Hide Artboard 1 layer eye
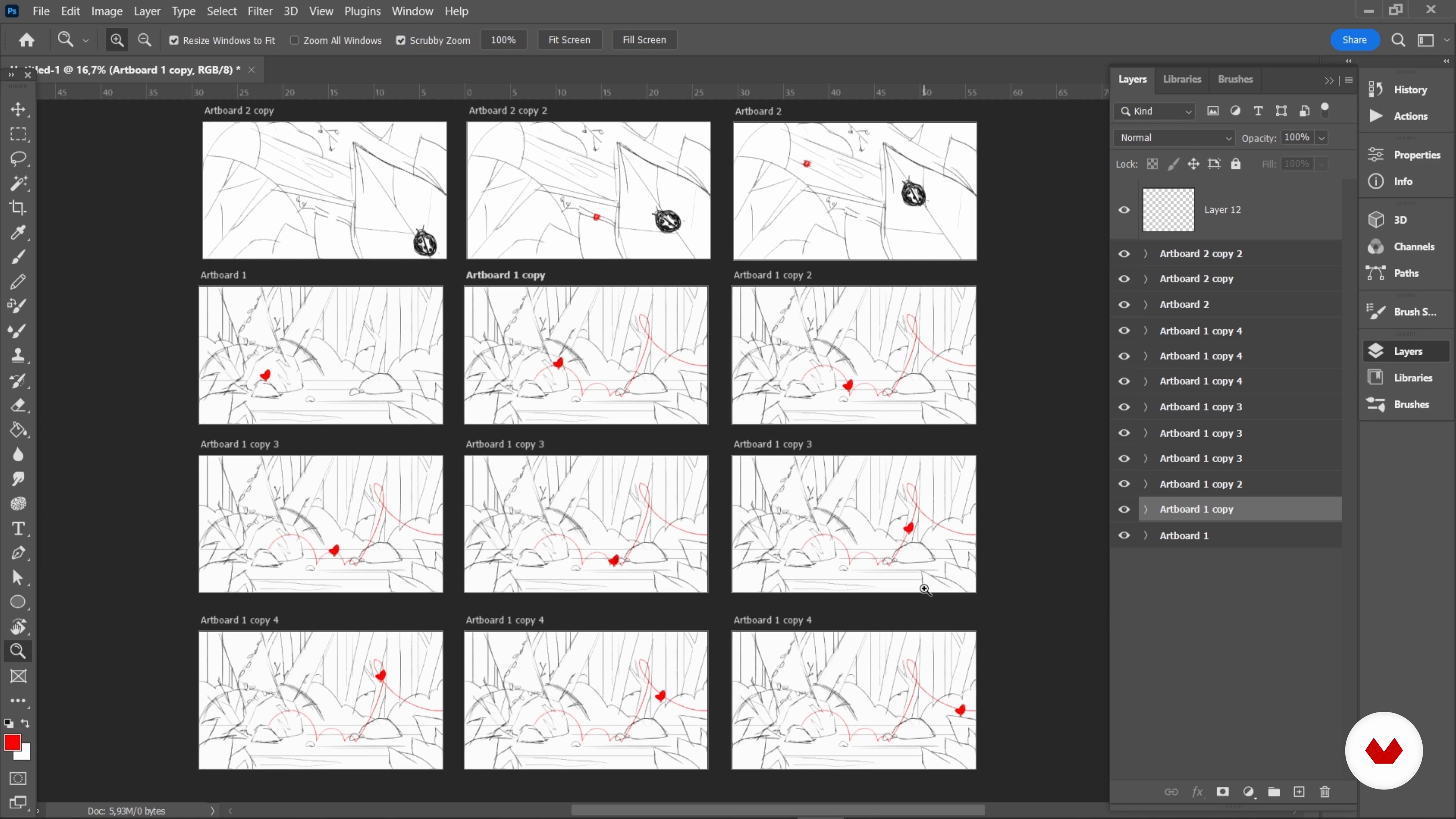This screenshot has height=819, width=1456. point(1124,535)
